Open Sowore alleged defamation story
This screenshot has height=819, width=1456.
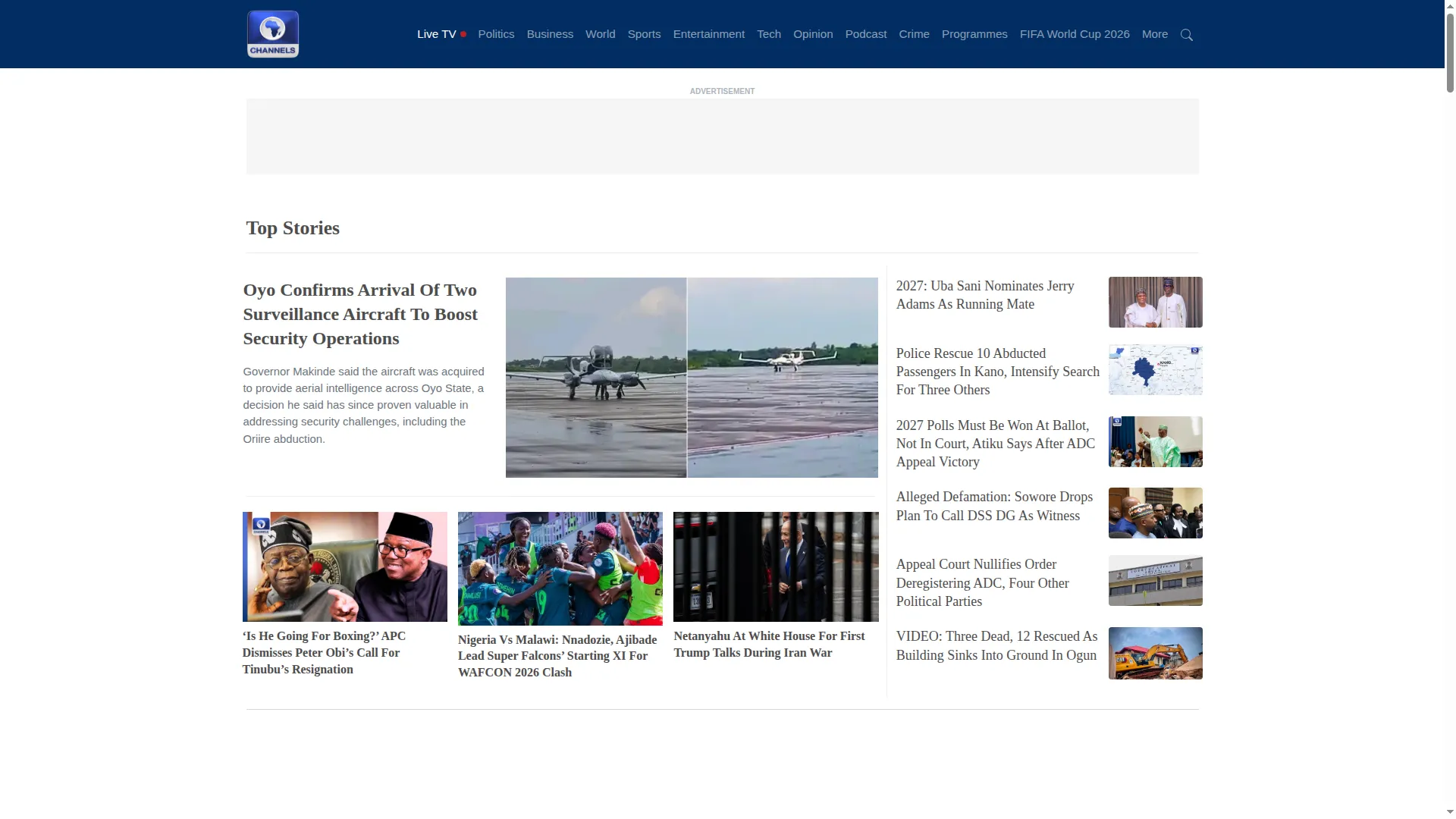[994, 506]
